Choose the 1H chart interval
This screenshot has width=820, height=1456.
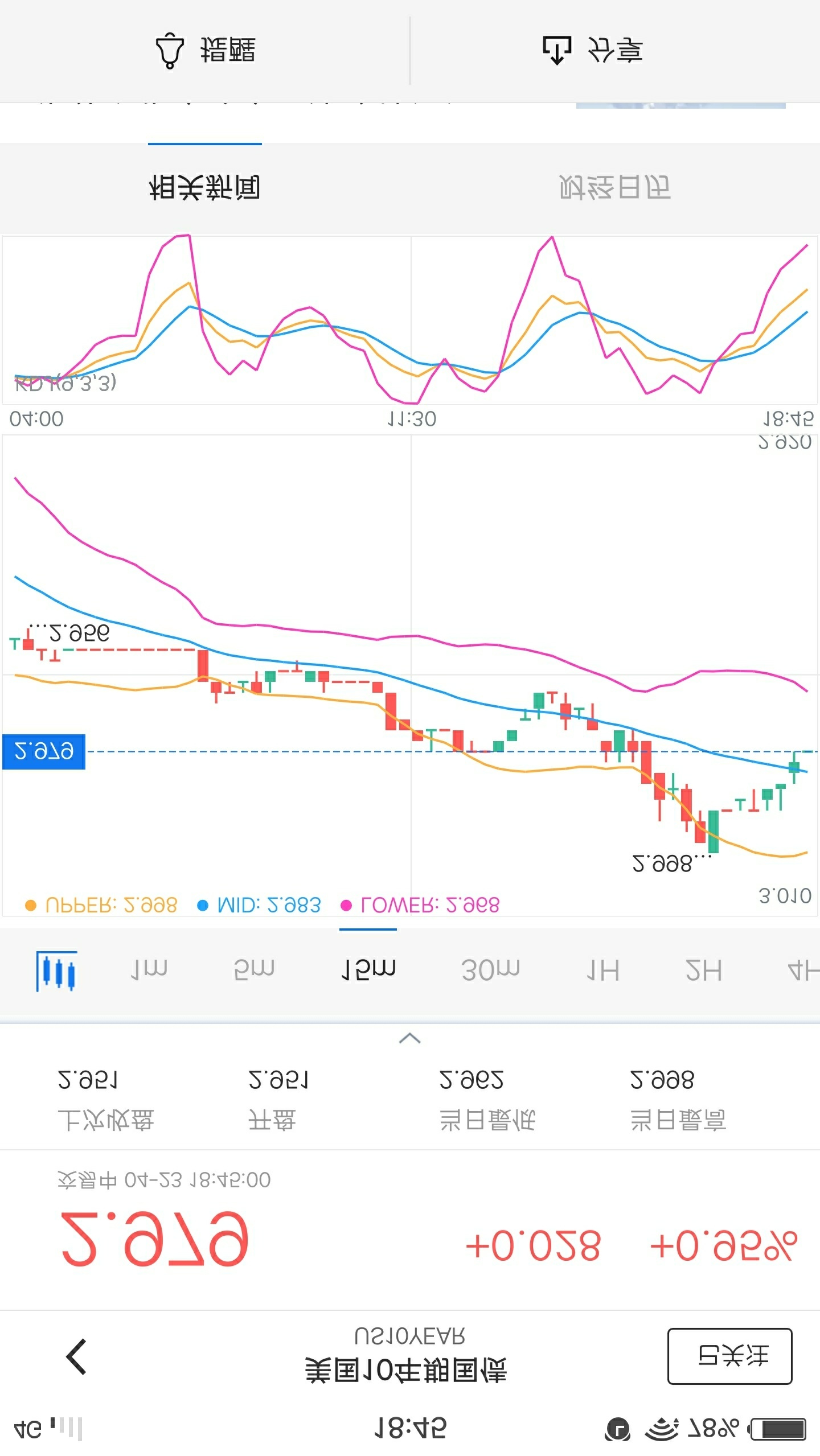[603, 969]
